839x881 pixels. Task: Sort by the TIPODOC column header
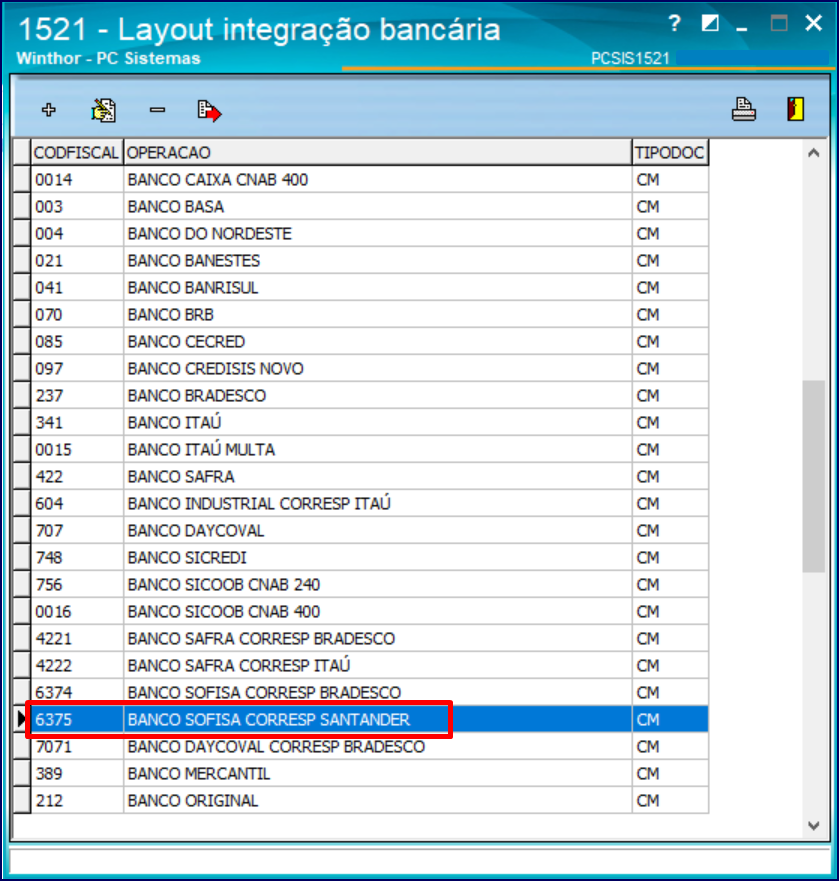tap(670, 152)
